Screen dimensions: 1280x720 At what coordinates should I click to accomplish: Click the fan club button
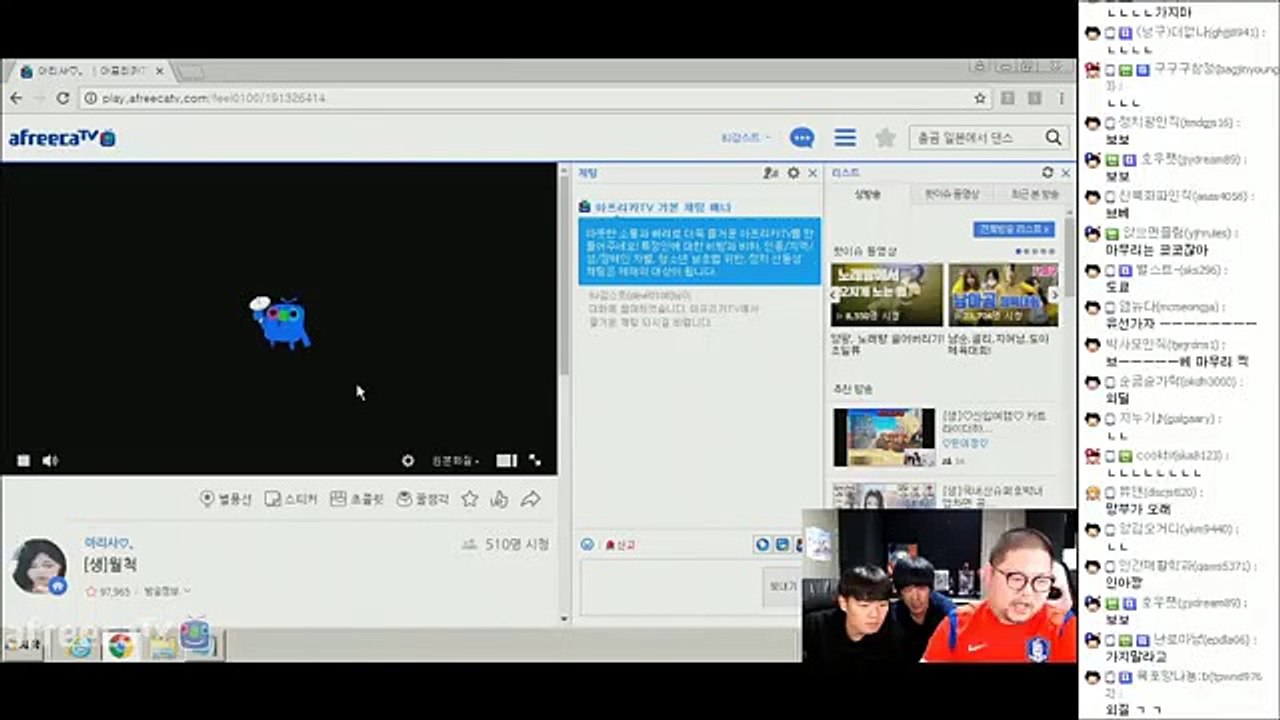[423, 498]
